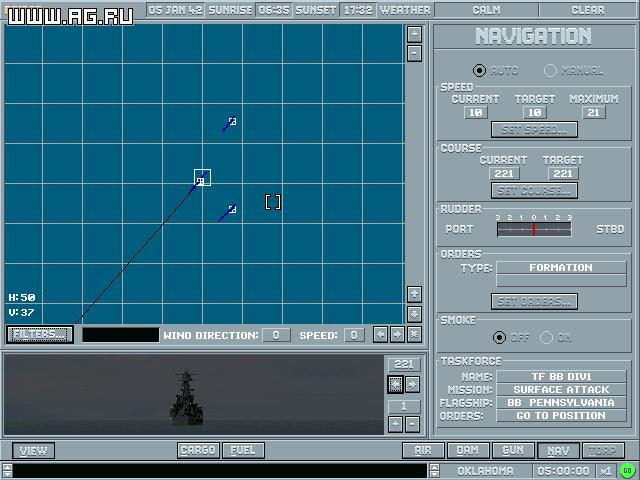Click the OKLAHOMA ship name
This screenshot has width=640, height=480.
[x=486, y=471]
